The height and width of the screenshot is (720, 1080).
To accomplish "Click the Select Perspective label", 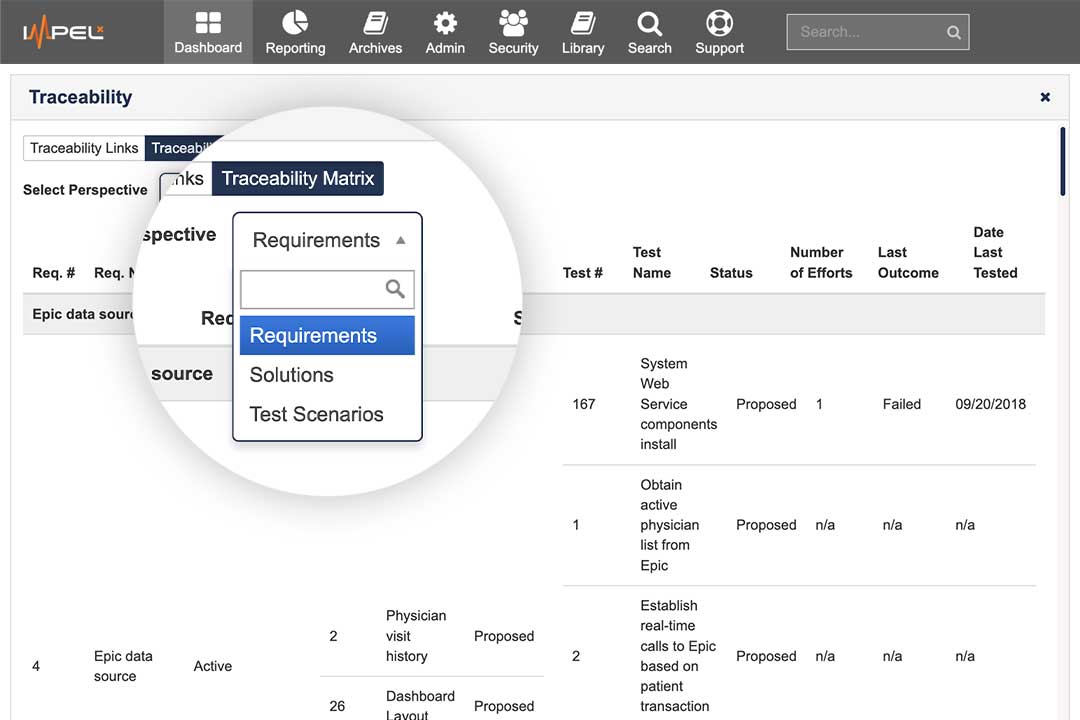I will [85, 189].
